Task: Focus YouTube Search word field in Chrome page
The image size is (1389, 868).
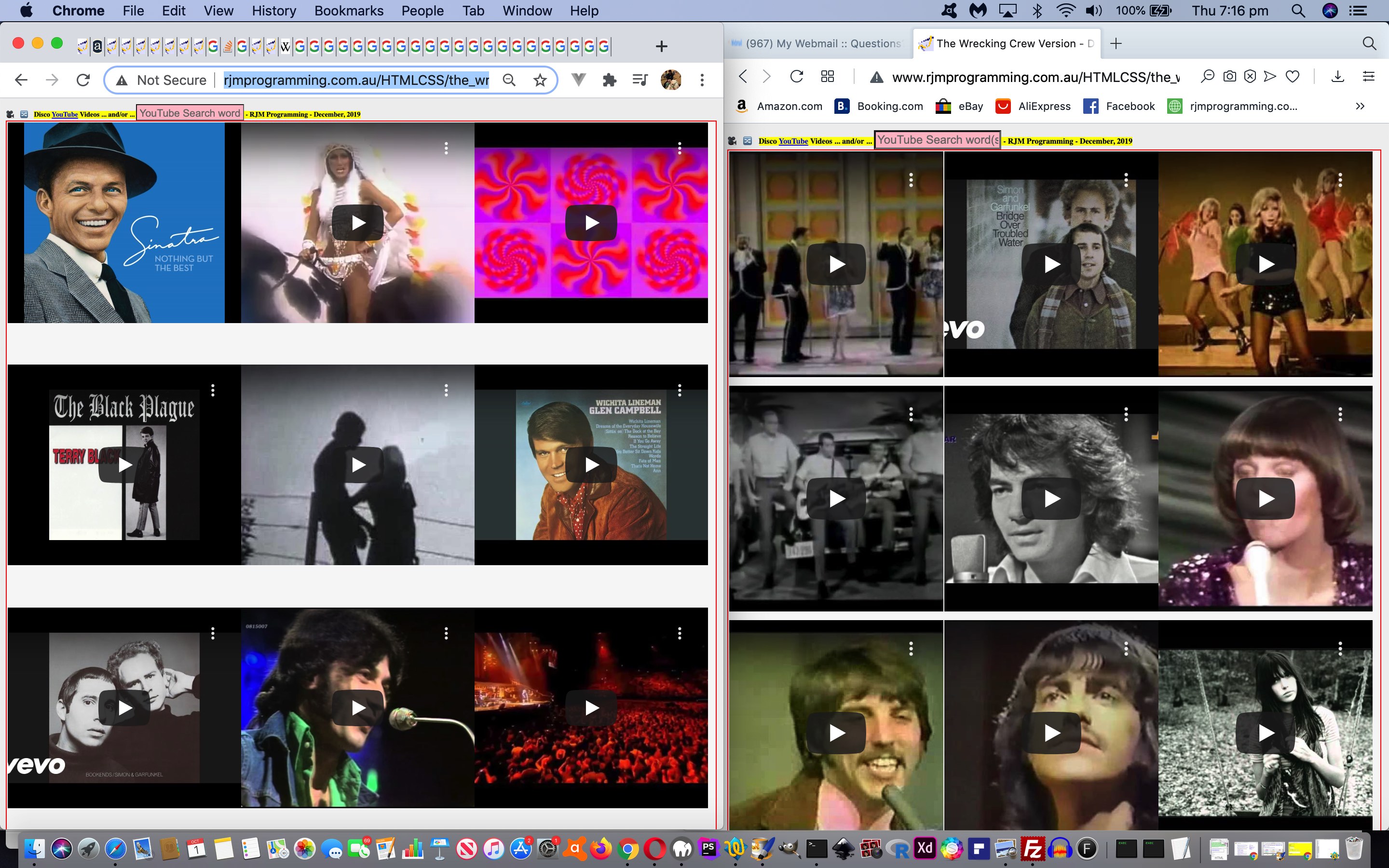Action: pos(190,113)
